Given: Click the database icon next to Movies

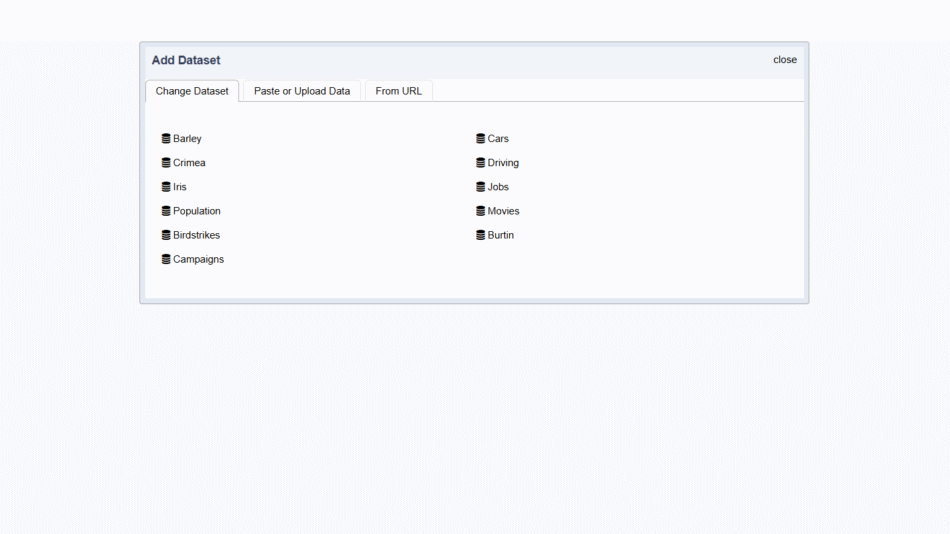Looking at the screenshot, I should [481, 211].
